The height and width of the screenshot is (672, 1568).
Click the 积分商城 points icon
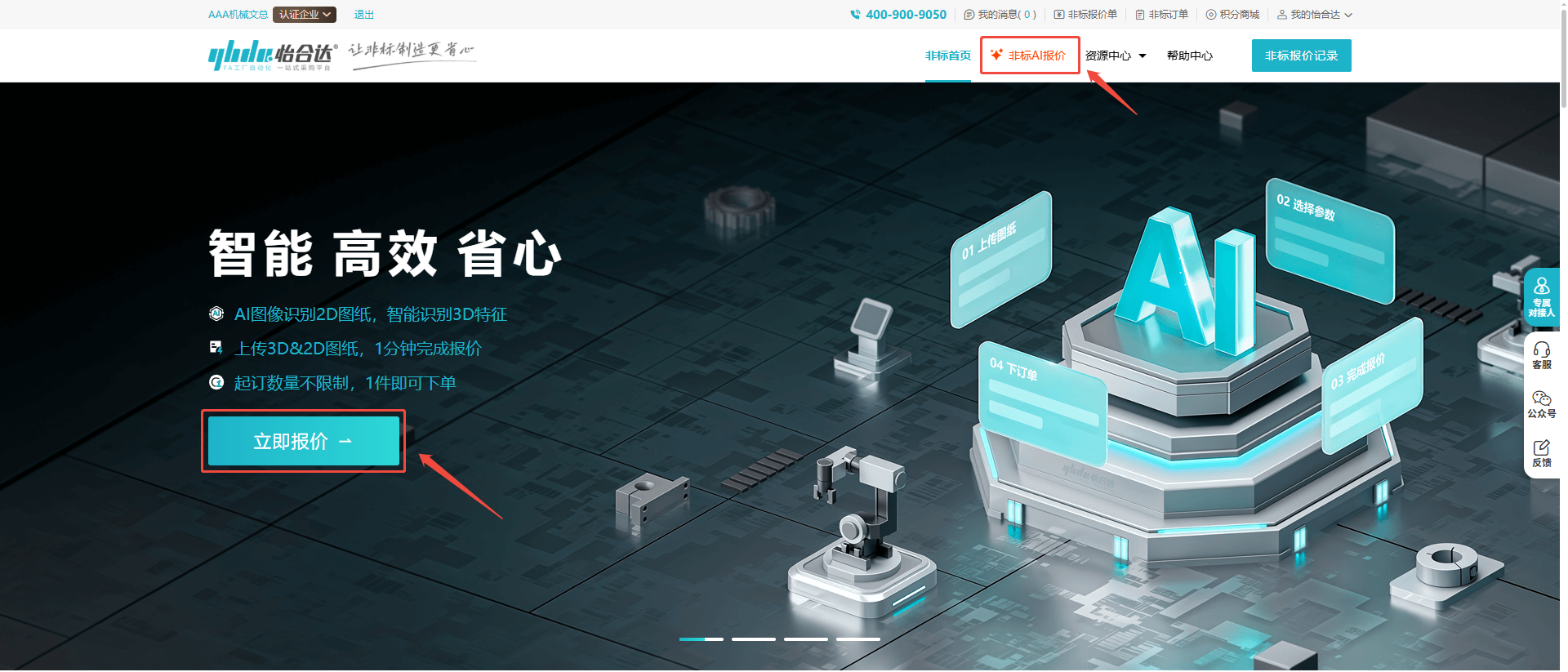(x=1210, y=15)
